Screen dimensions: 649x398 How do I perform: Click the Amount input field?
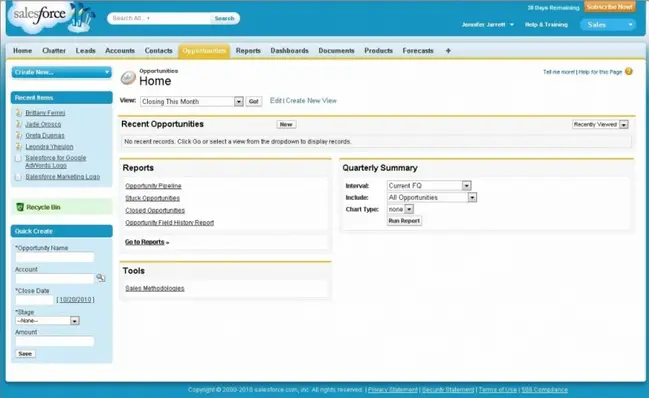(x=55, y=341)
